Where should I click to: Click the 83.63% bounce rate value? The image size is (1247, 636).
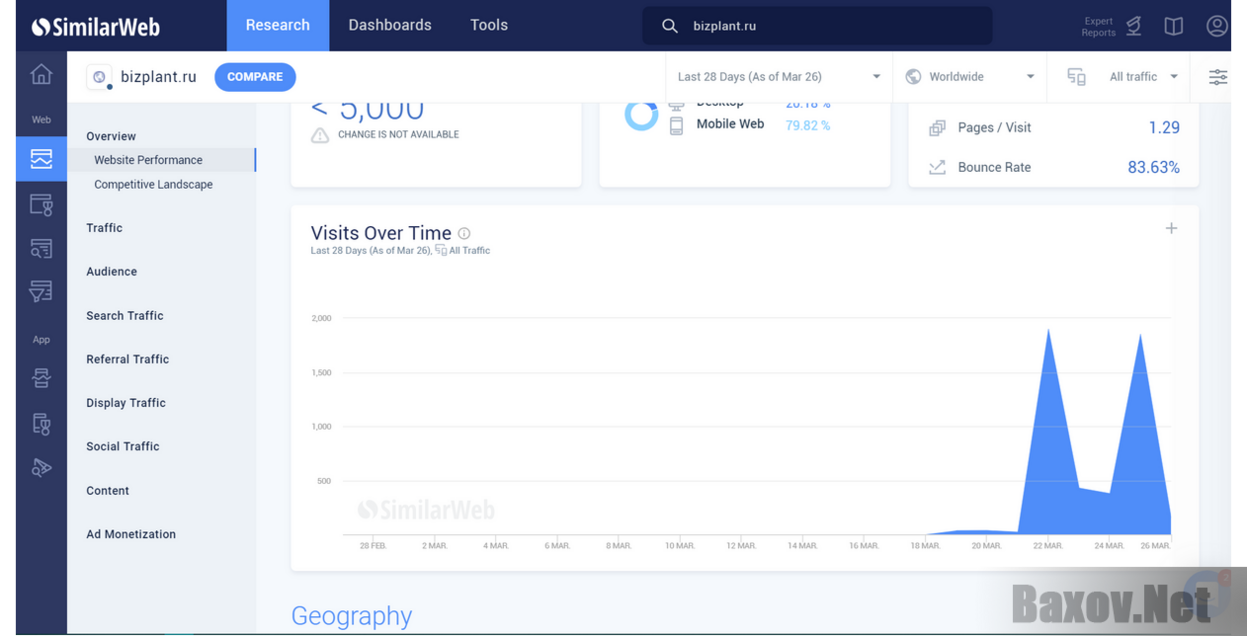pos(1153,167)
